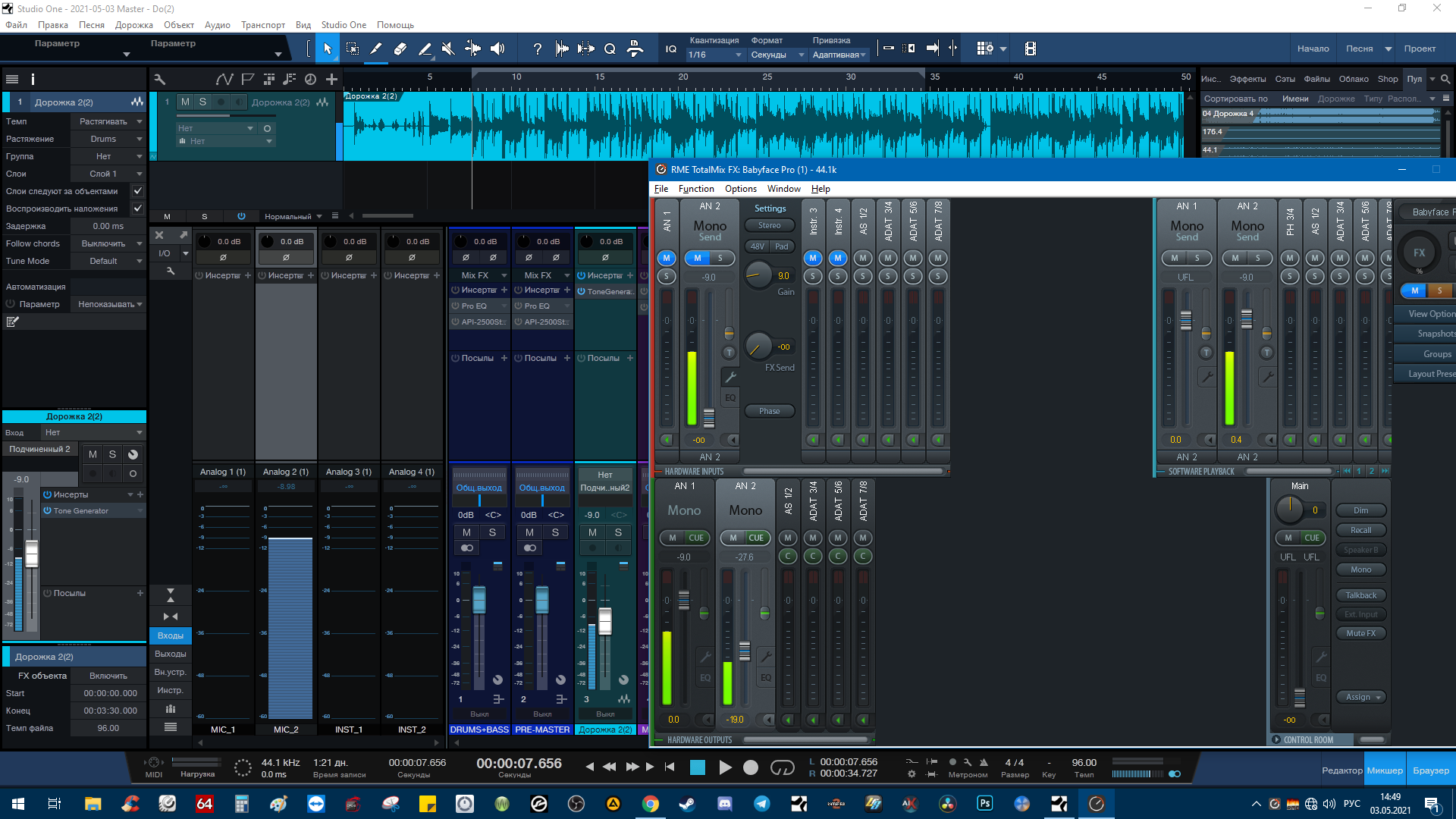Select the Bend tool
The height and width of the screenshot is (819, 1456).
click(x=472, y=49)
